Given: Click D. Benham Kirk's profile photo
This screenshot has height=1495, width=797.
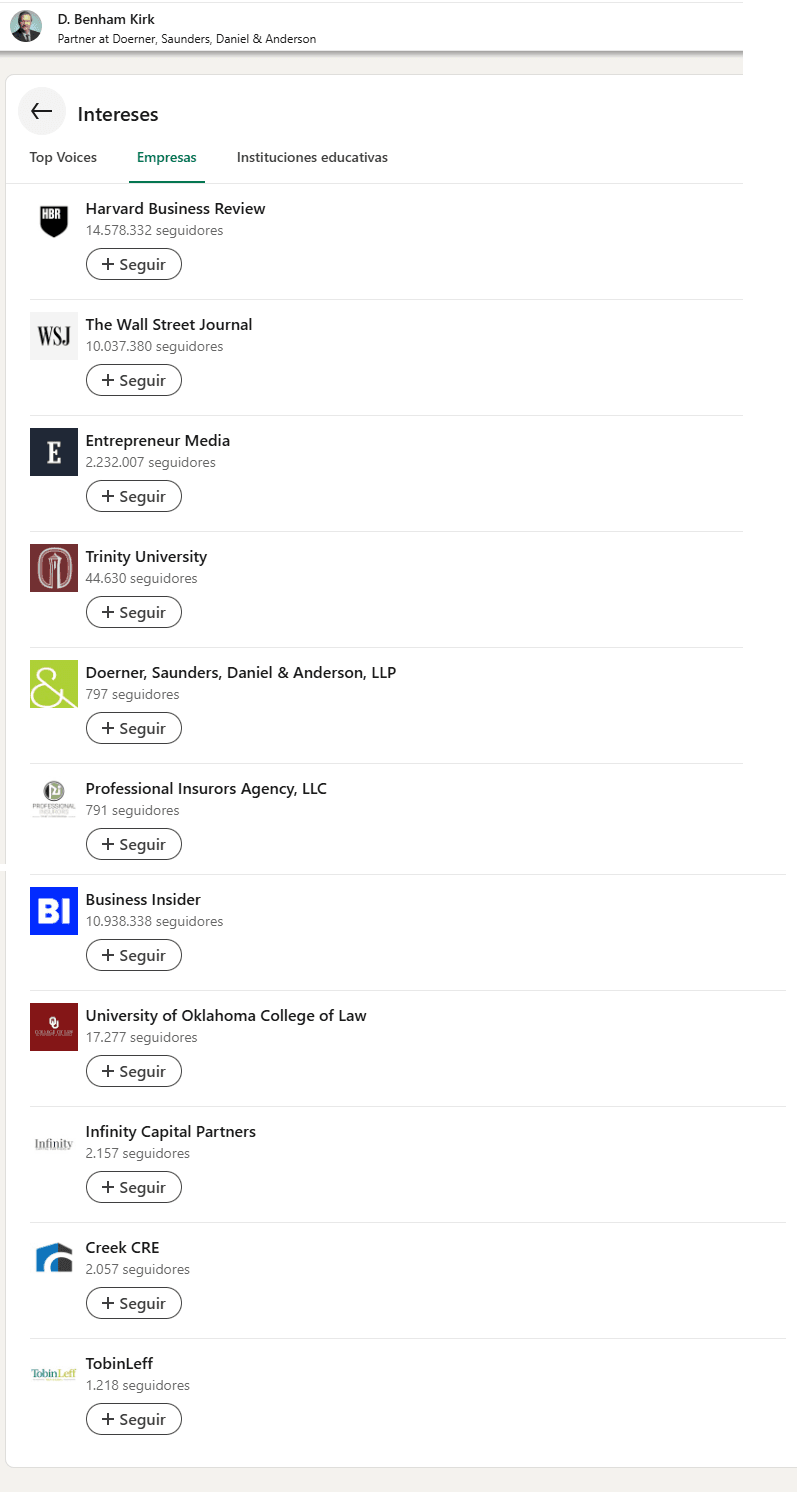Looking at the screenshot, I should (x=26, y=27).
